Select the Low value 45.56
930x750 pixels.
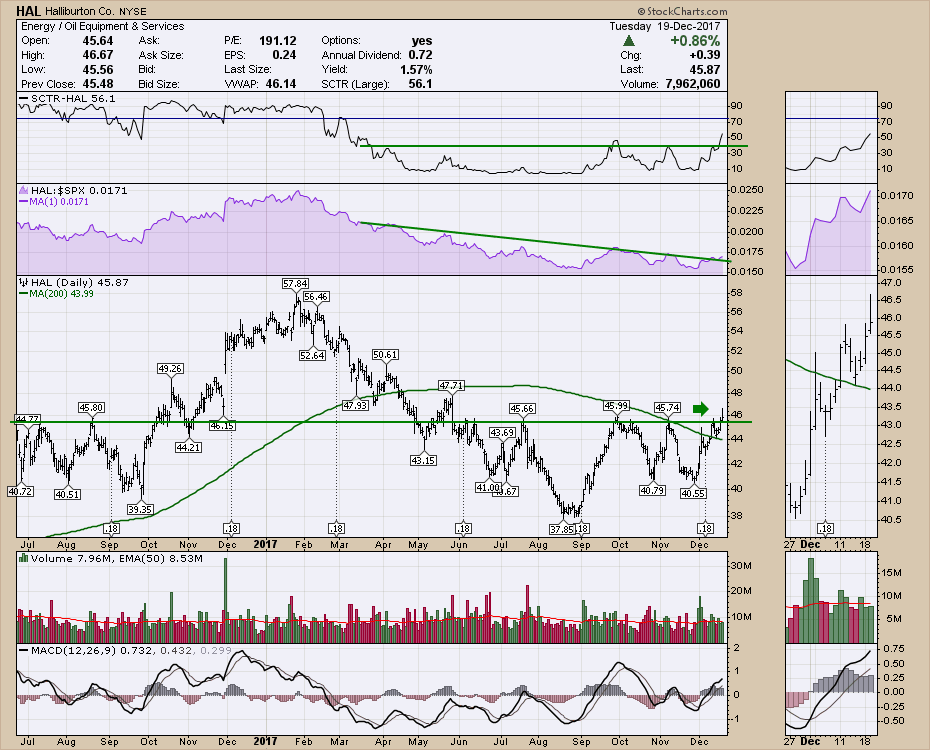click(x=98, y=69)
